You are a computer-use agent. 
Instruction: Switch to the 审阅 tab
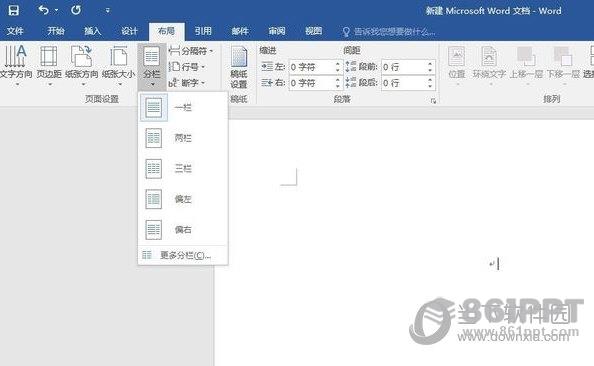pyautogui.click(x=277, y=31)
